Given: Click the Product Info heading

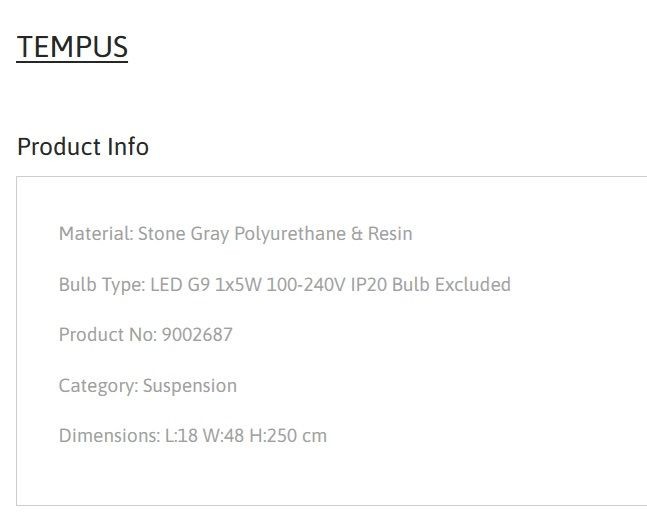Looking at the screenshot, I should pos(83,147).
